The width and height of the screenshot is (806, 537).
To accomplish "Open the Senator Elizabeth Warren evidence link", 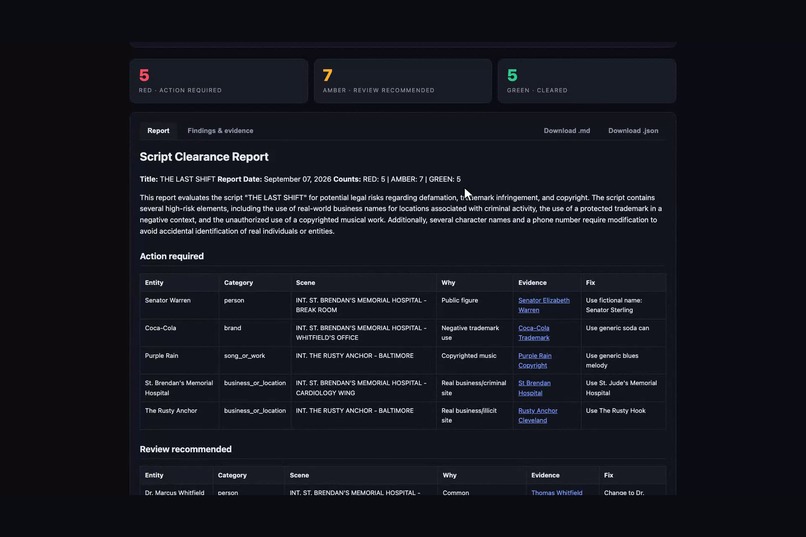I will click(543, 305).
